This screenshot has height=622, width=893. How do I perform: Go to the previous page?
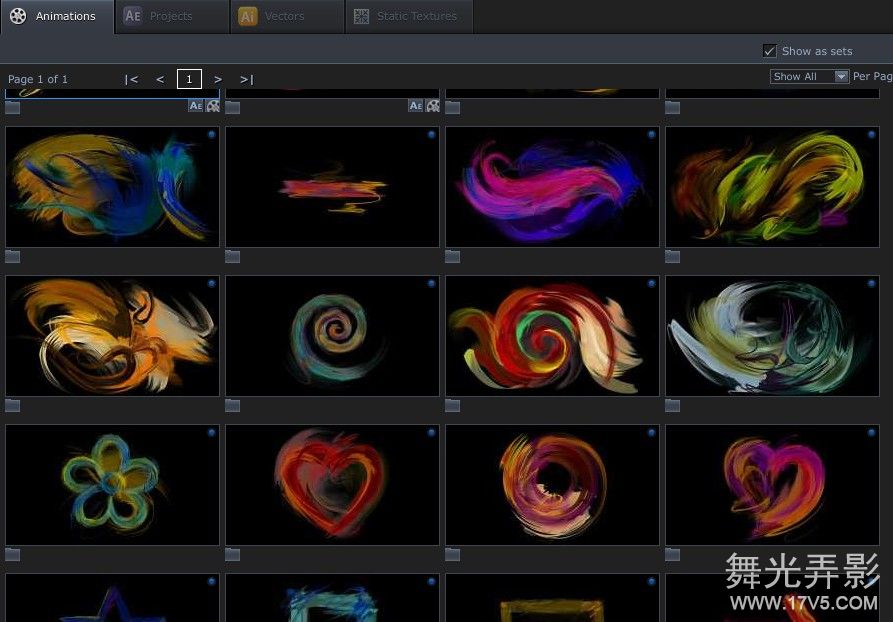click(160, 79)
